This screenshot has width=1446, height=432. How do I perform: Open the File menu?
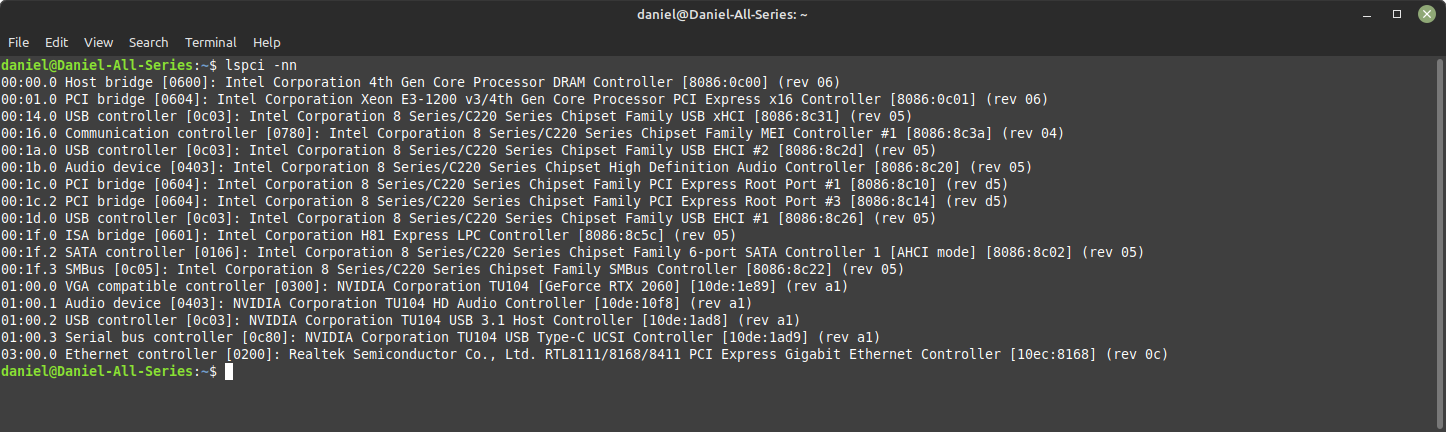[18, 43]
